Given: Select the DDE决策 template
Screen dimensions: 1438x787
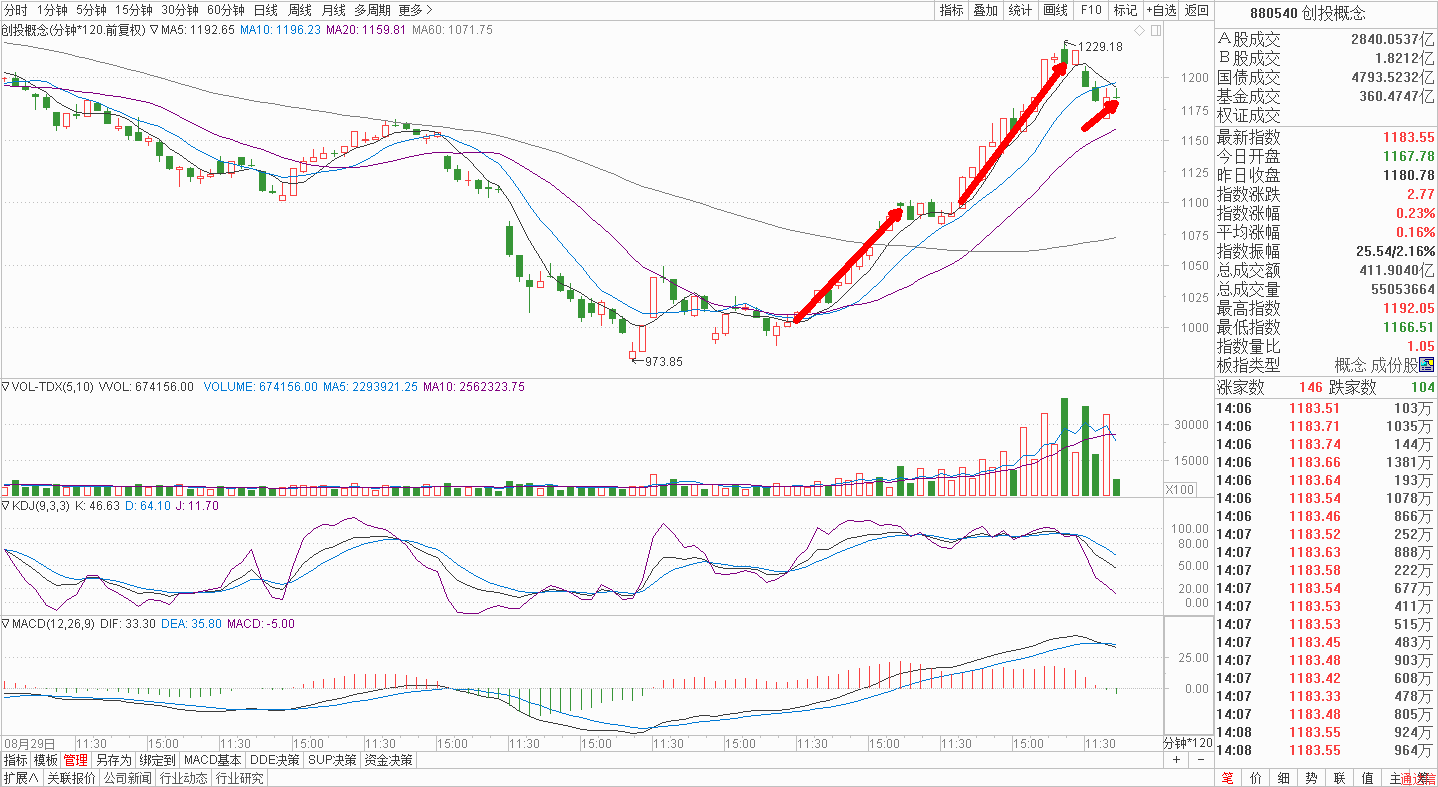Looking at the screenshot, I should point(275,760).
